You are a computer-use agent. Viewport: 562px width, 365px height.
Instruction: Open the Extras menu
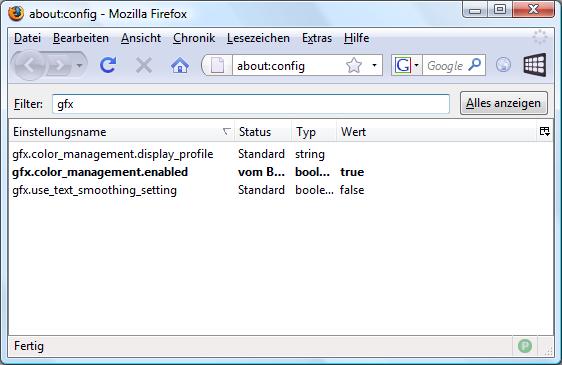[x=317, y=38]
